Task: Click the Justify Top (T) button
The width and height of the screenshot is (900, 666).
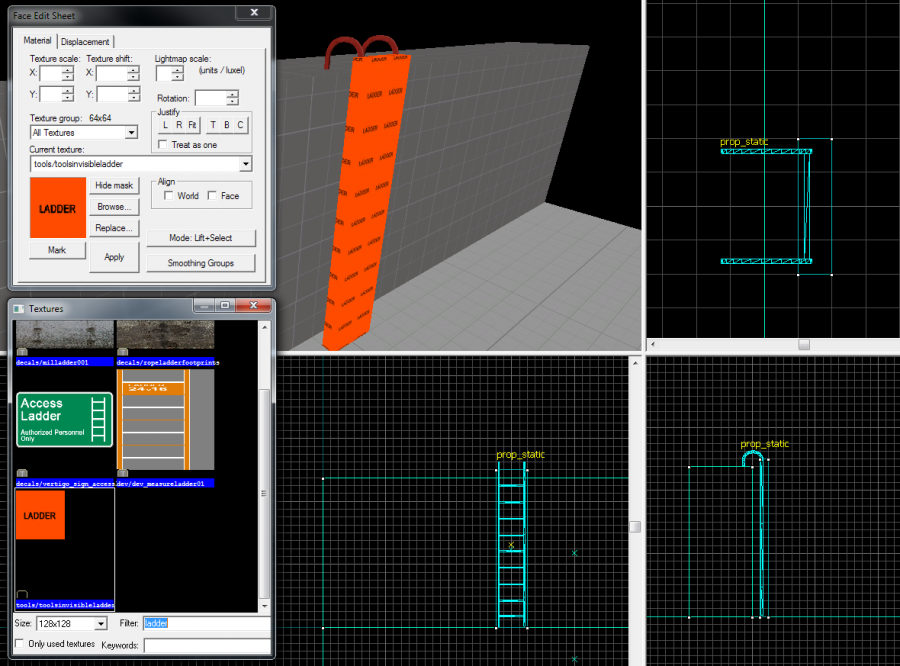Action: point(213,125)
